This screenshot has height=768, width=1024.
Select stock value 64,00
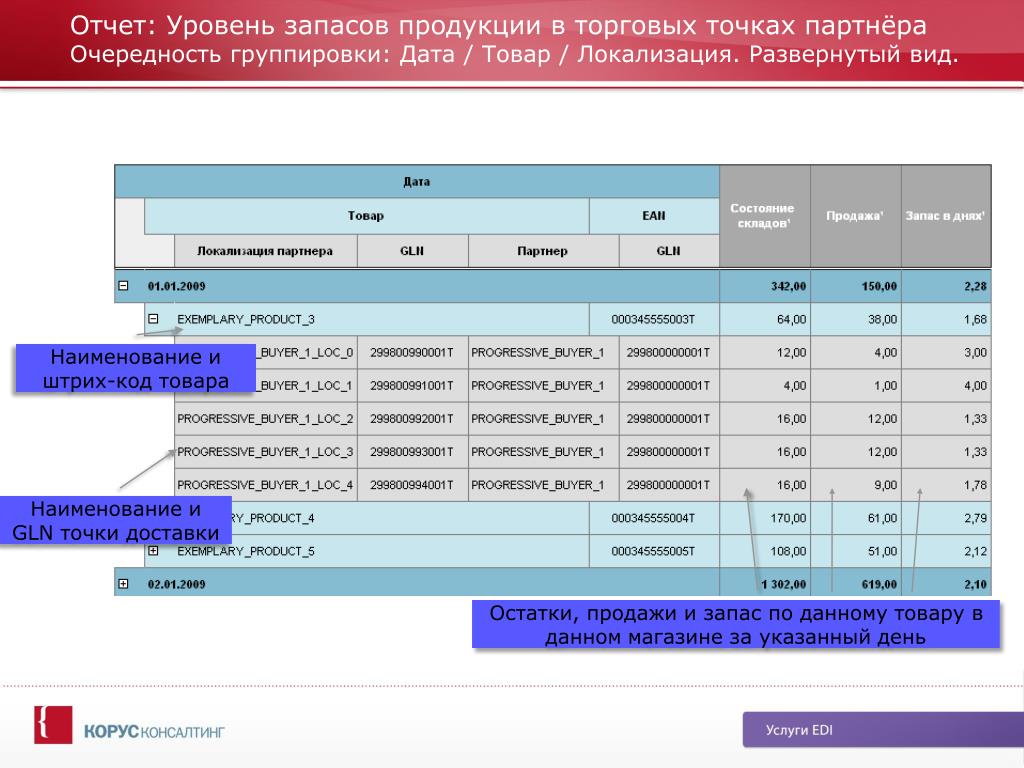(792, 319)
